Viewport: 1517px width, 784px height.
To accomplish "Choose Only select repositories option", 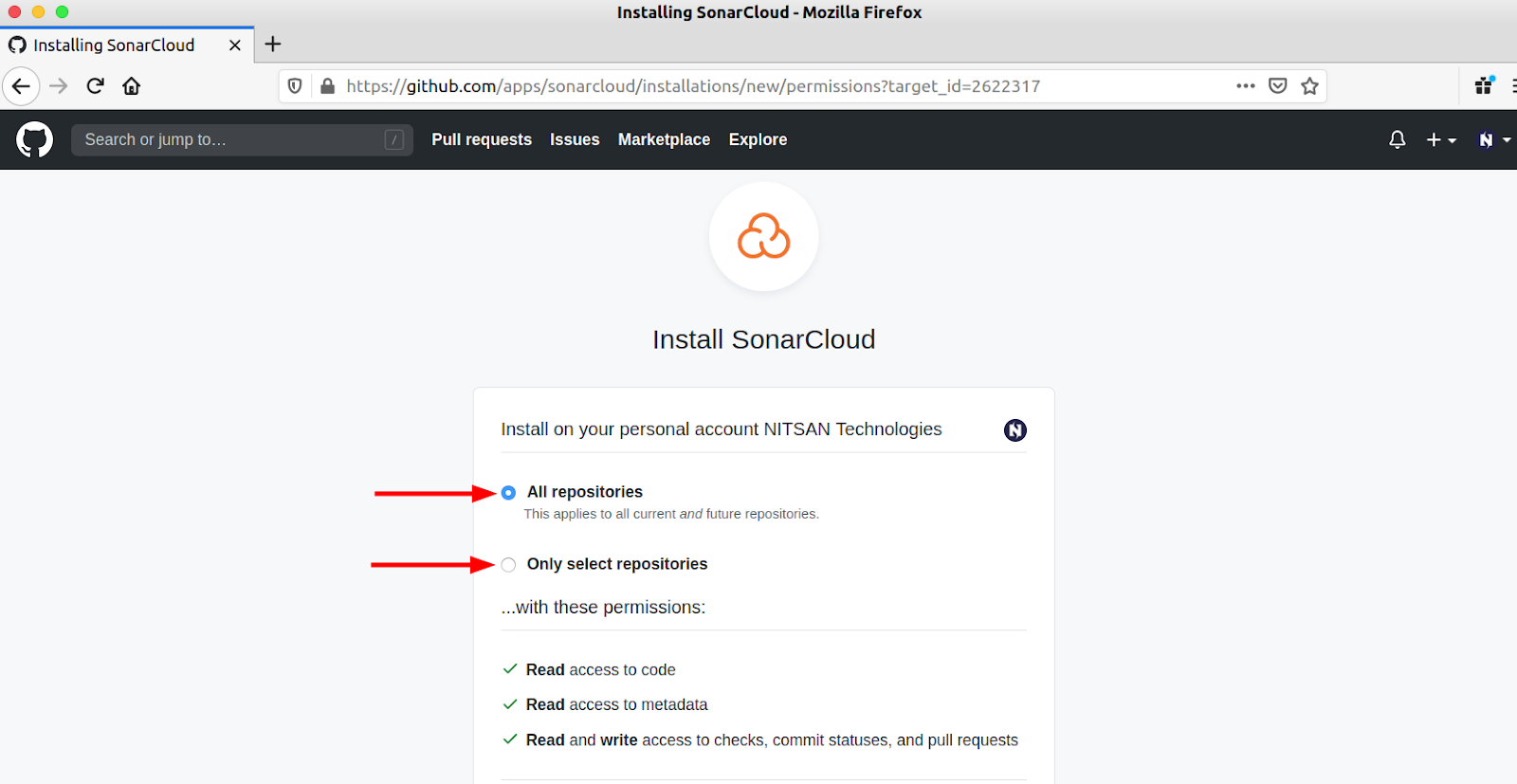I will [x=509, y=565].
